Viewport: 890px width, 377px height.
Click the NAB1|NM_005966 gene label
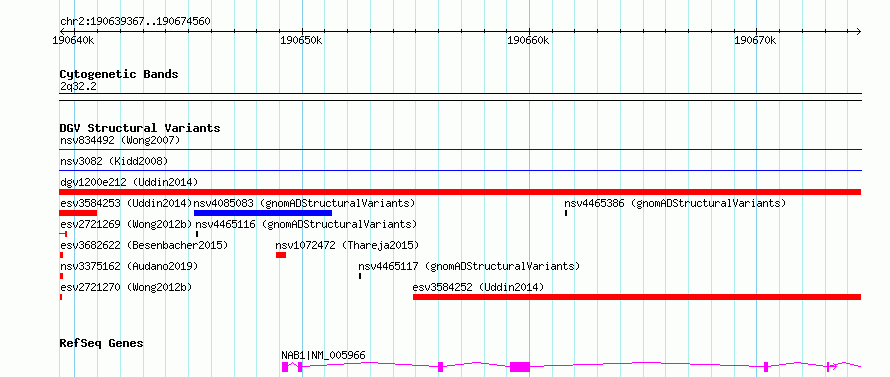[324, 355]
